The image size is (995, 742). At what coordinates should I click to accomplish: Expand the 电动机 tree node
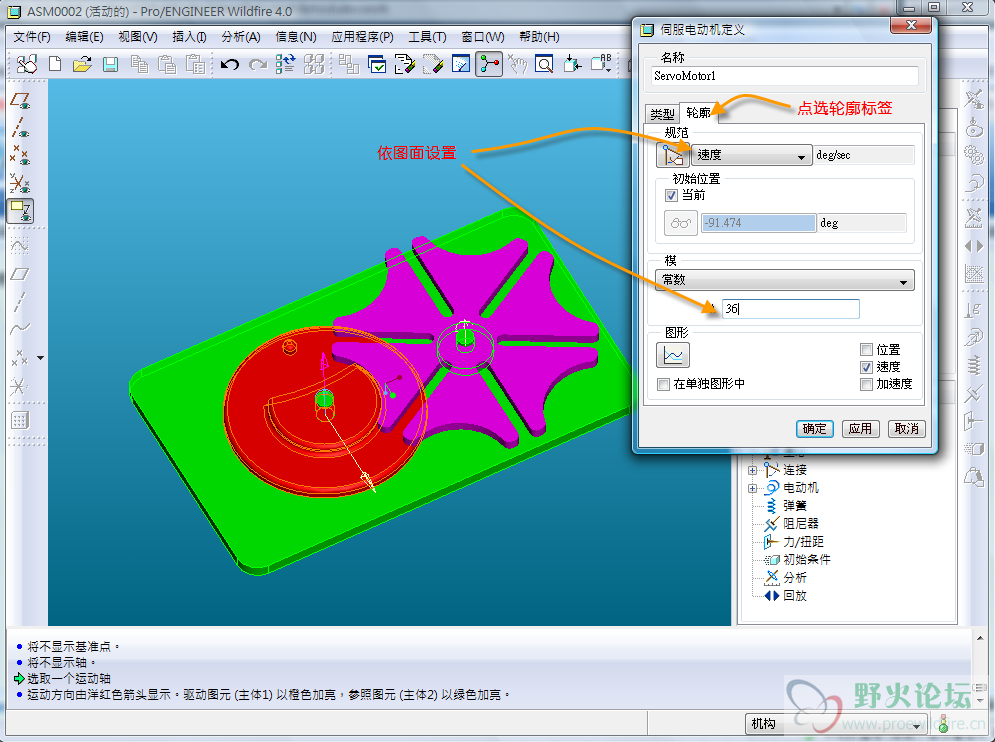[752, 488]
